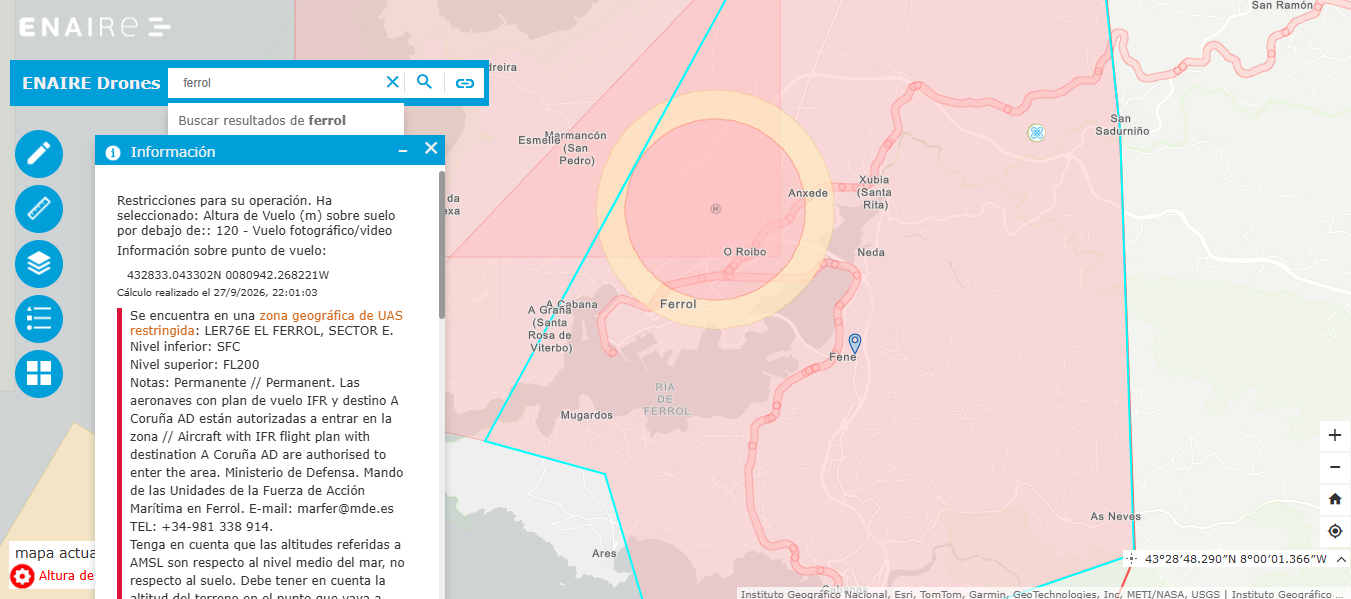This screenshot has width=1351, height=599.
Task: Click the round icon near San Sadurniño
Action: point(1037,132)
